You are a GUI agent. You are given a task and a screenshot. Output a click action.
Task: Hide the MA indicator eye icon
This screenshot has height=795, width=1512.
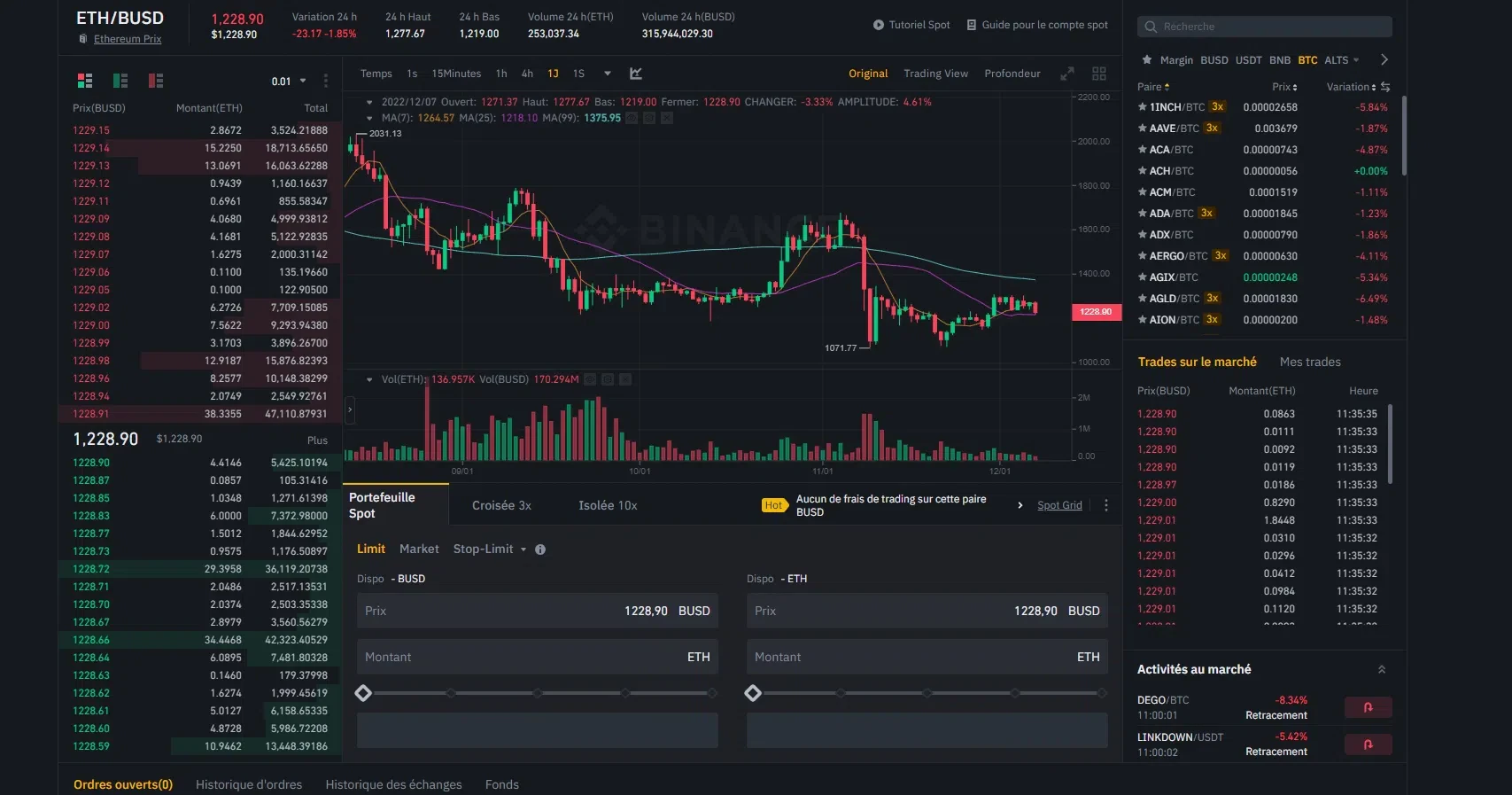[632, 118]
